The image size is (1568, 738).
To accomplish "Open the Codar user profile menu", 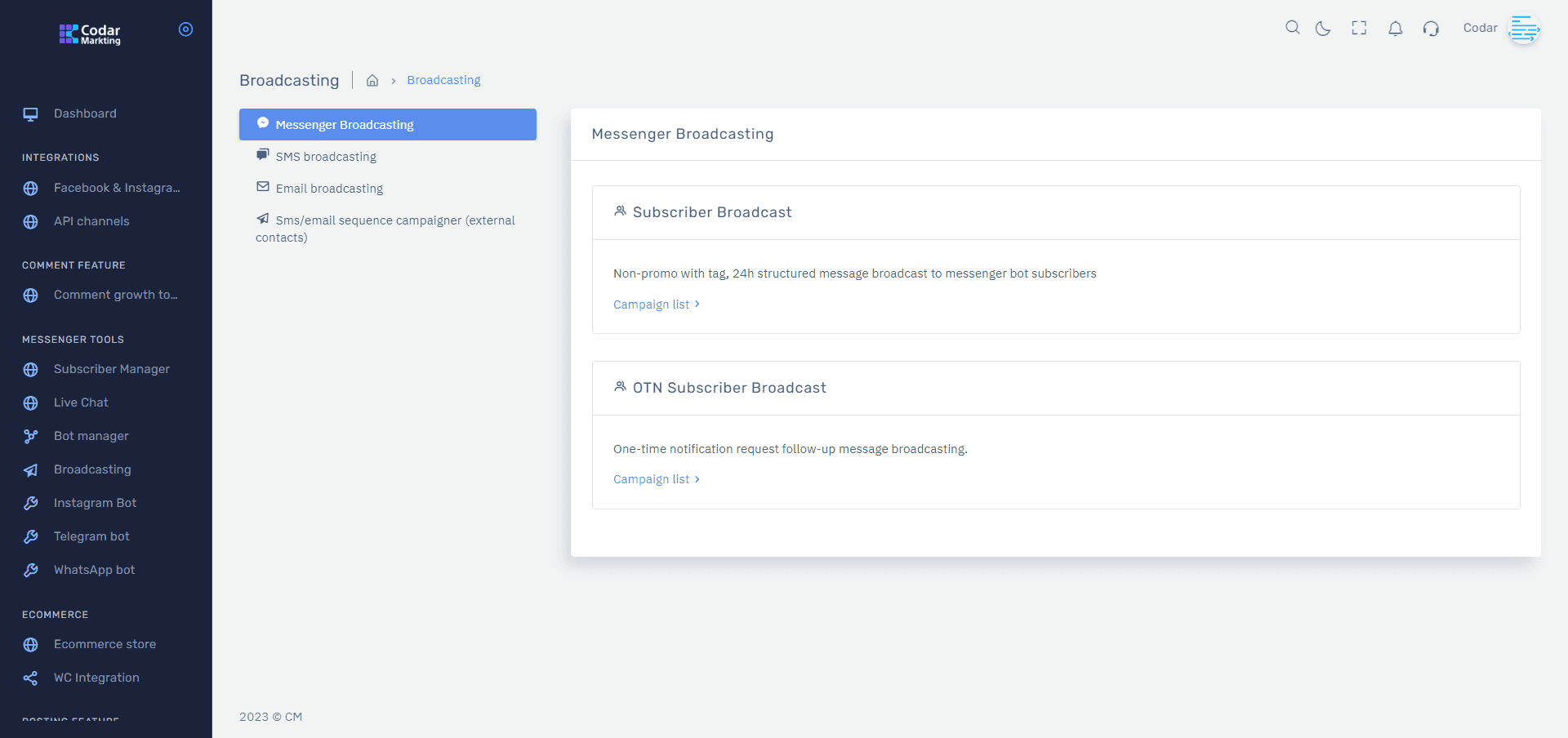I will coord(1501,29).
